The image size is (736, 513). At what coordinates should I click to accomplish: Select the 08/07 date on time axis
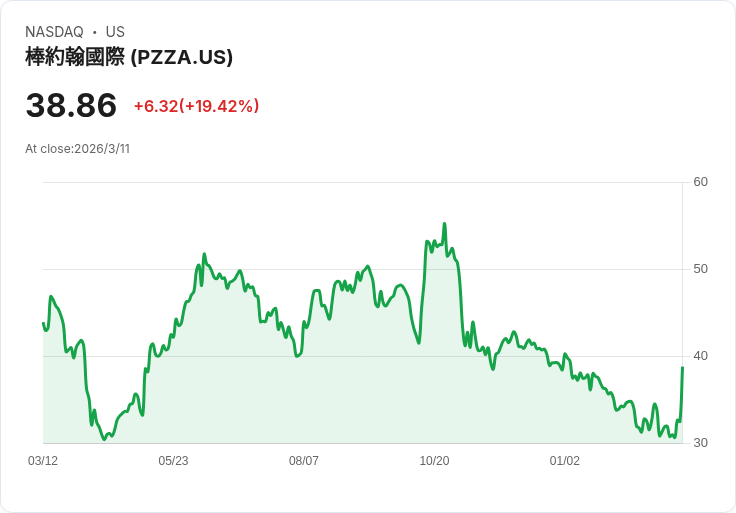click(x=304, y=461)
